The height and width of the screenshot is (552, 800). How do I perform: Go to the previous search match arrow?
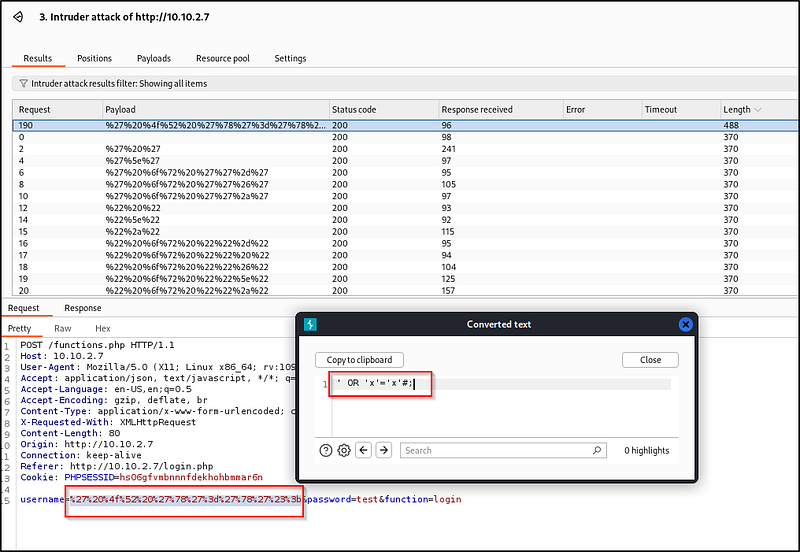[363, 450]
